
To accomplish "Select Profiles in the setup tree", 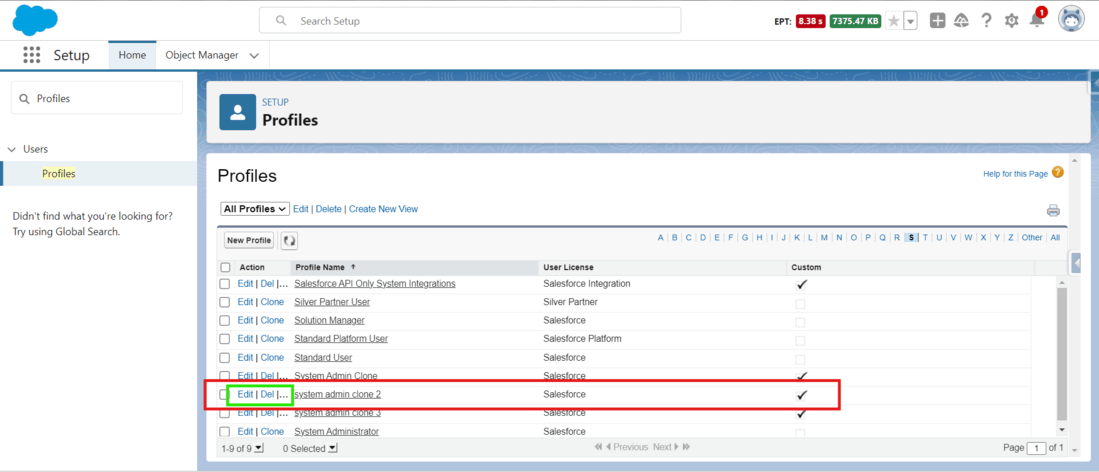I will [59, 174].
